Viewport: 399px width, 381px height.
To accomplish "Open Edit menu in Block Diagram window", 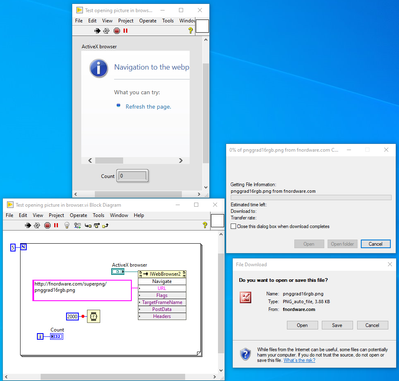I will [23, 215].
